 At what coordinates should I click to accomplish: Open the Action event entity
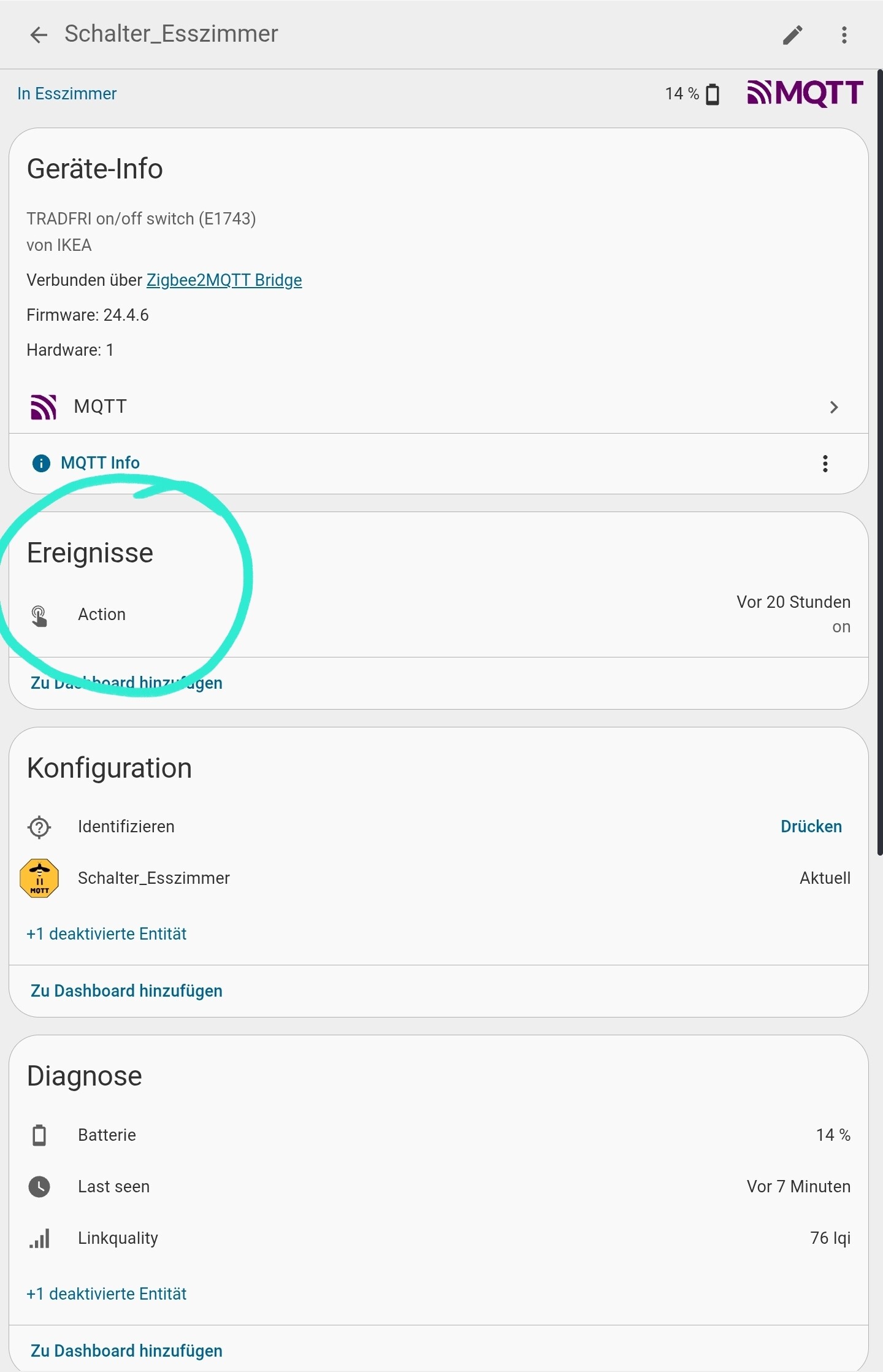[x=102, y=615]
